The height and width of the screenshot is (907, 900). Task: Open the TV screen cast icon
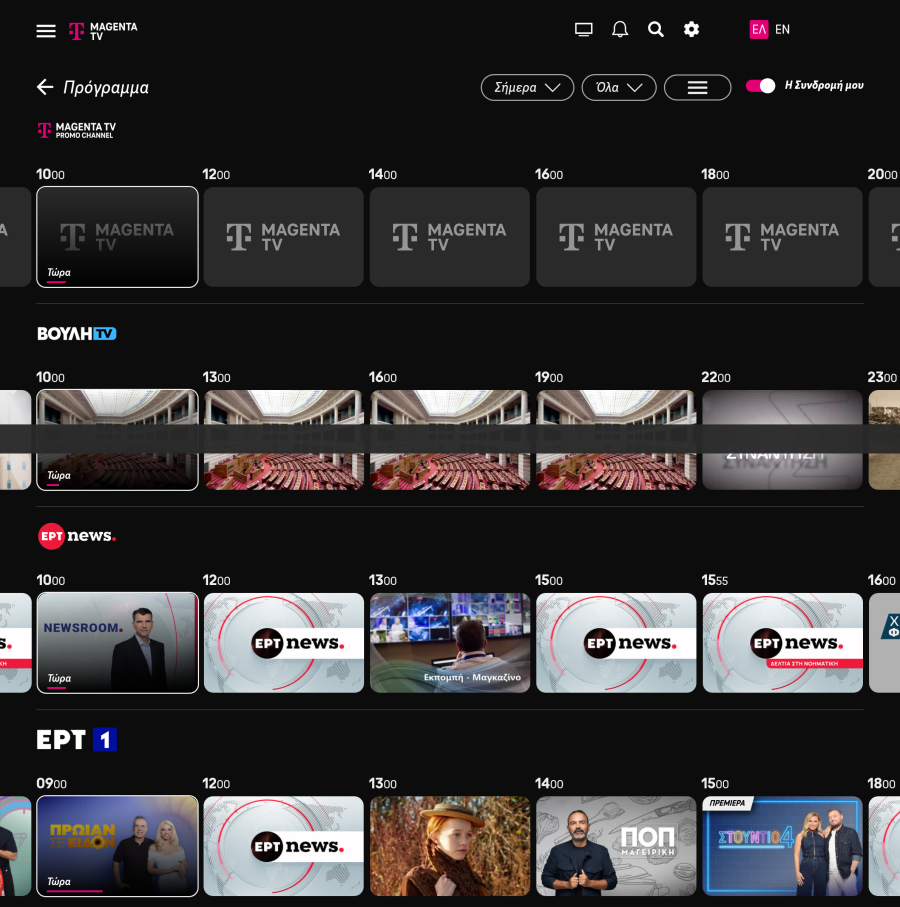click(584, 30)
